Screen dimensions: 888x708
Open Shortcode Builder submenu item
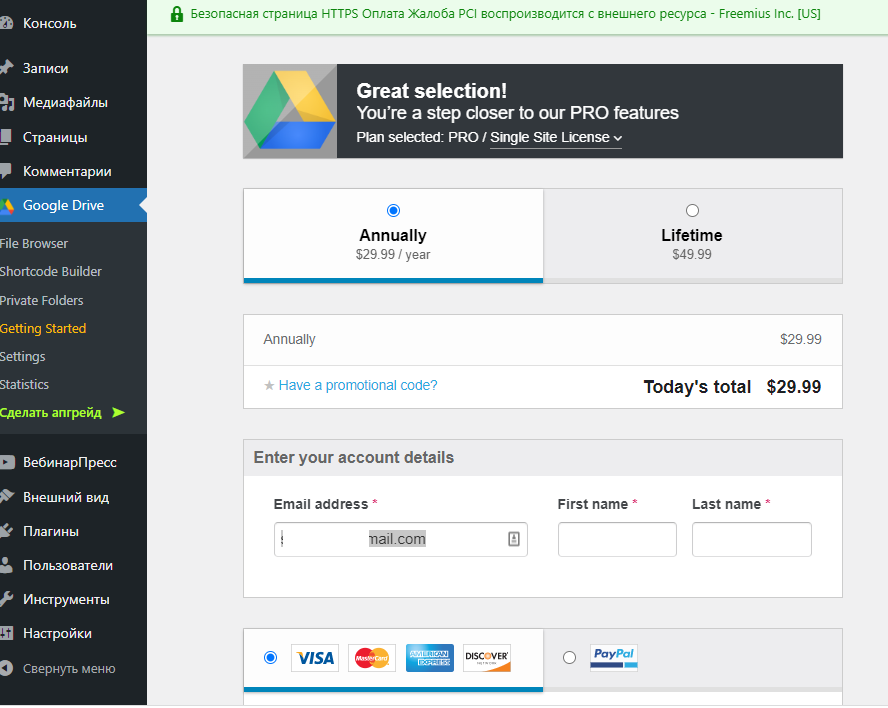(51, 272)
